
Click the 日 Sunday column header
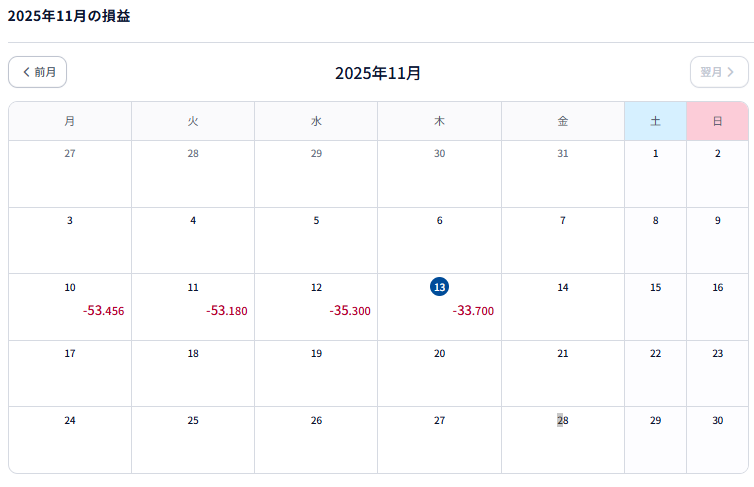pyautogui.click(x=717, y=121)
